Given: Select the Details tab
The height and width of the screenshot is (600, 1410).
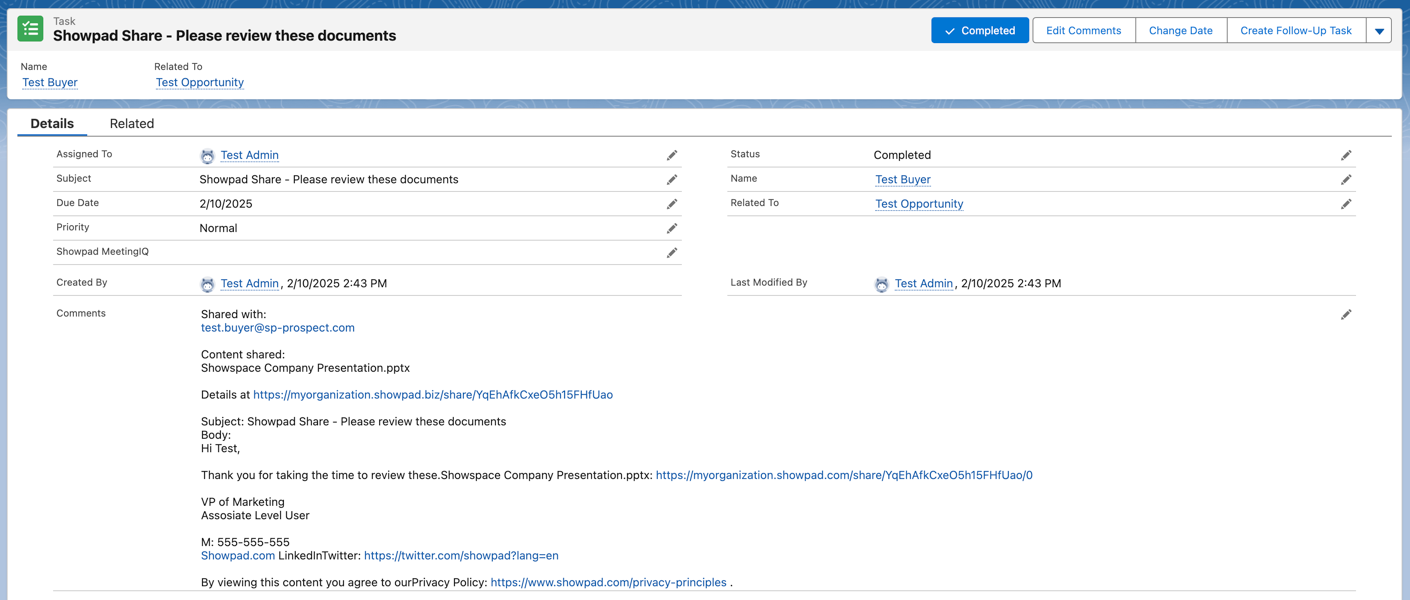Looking at the screenshot, I should tap(52, 123).
